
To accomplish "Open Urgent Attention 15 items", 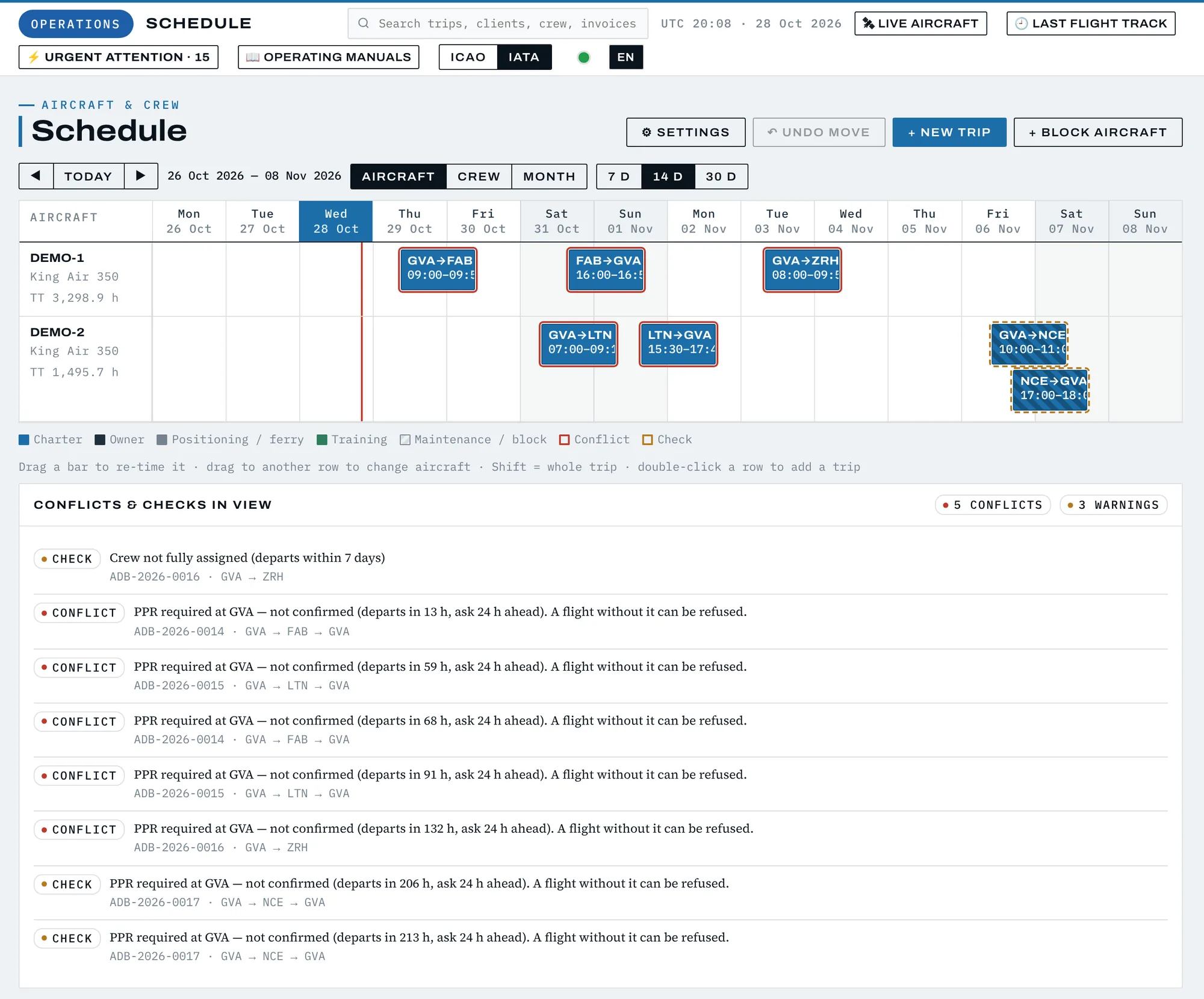I will tap(119, 57).
